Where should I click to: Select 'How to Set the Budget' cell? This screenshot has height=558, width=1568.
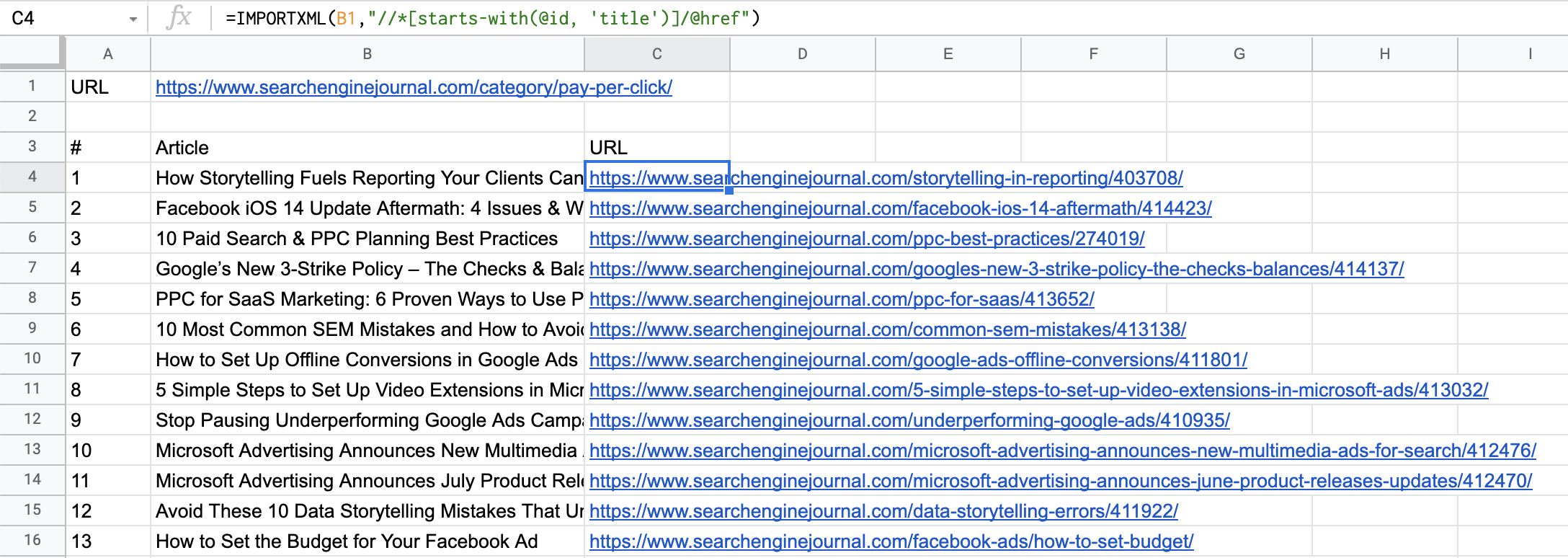point(367,541)
